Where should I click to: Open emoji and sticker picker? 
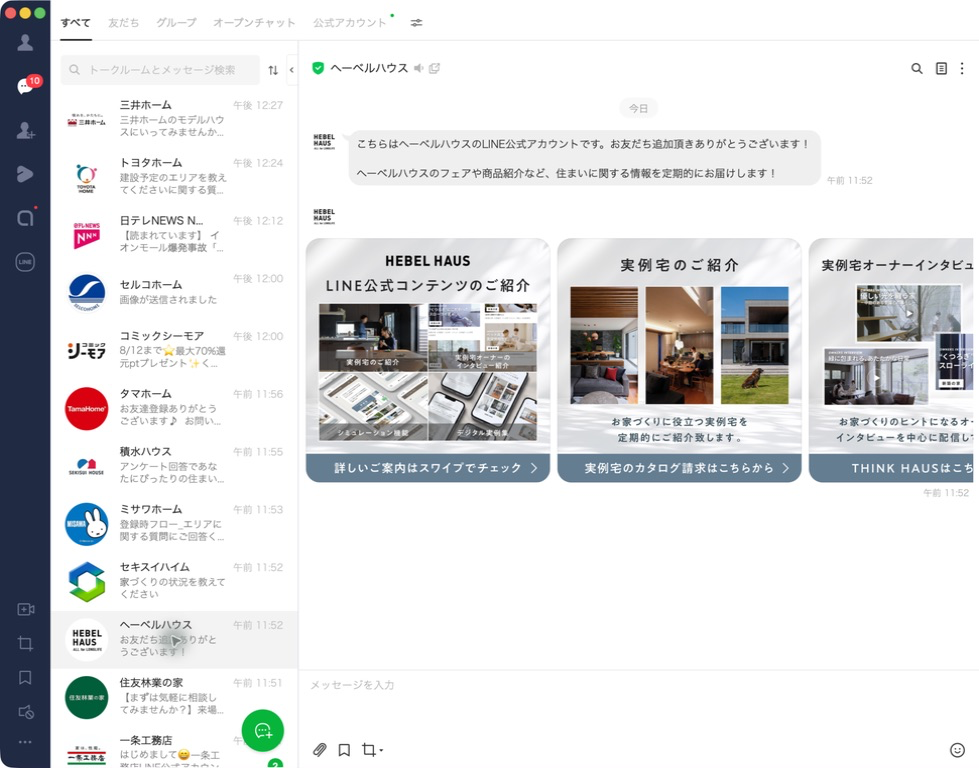tap(957, 749)
